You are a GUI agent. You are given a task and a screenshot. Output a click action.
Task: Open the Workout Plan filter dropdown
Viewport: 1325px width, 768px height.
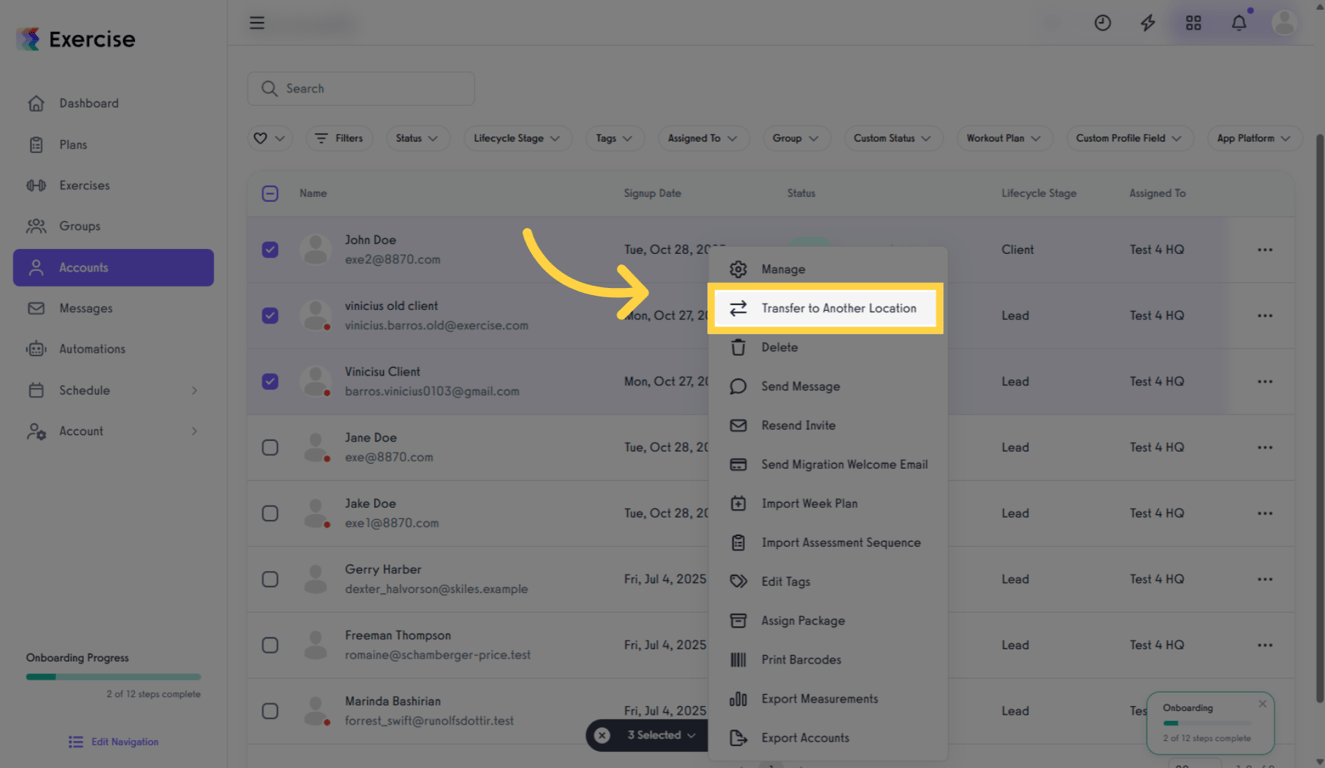pyautogui.click(x=1004, y=138)
